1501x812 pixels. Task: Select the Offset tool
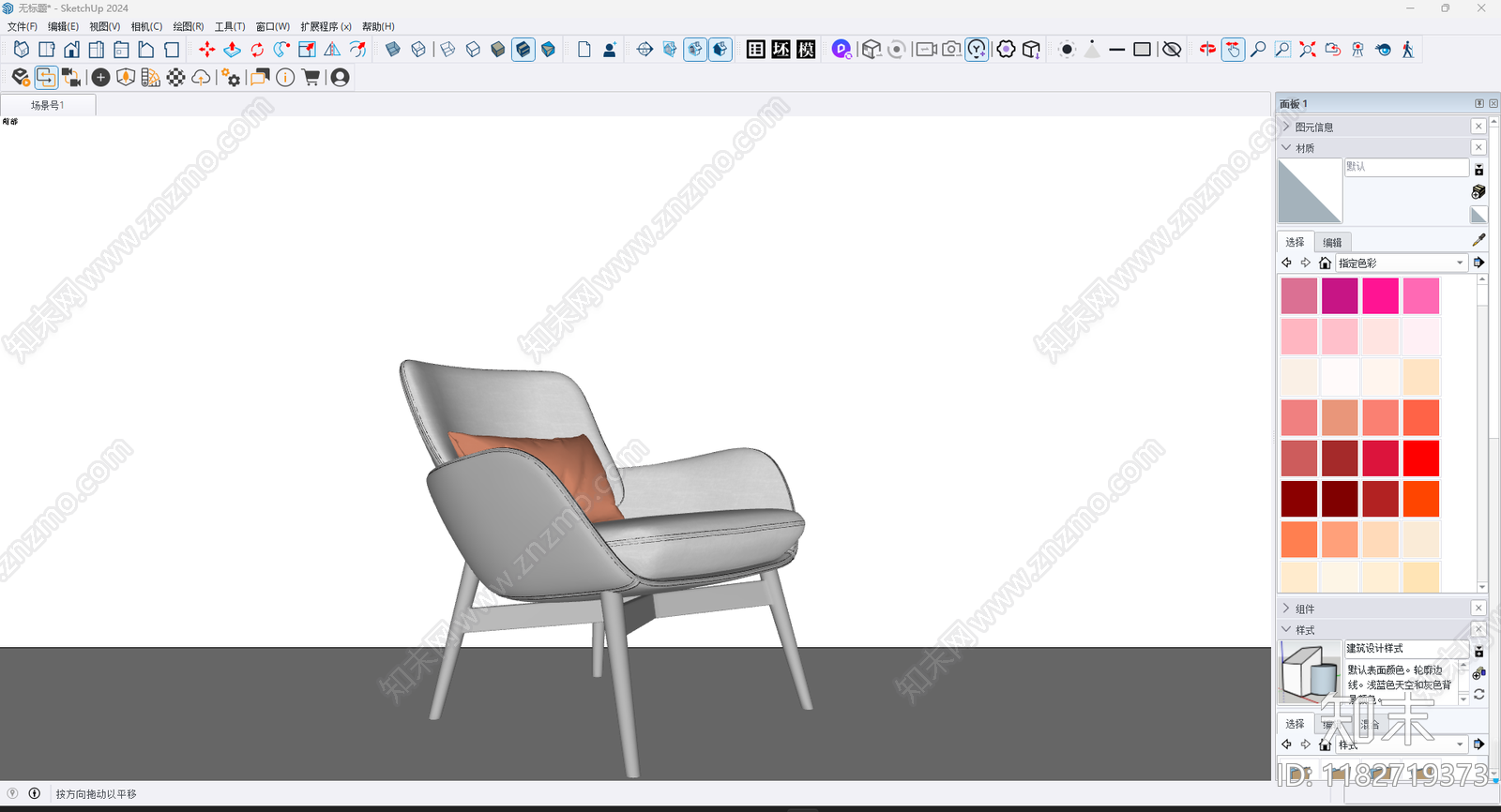(x=357, y=49)
